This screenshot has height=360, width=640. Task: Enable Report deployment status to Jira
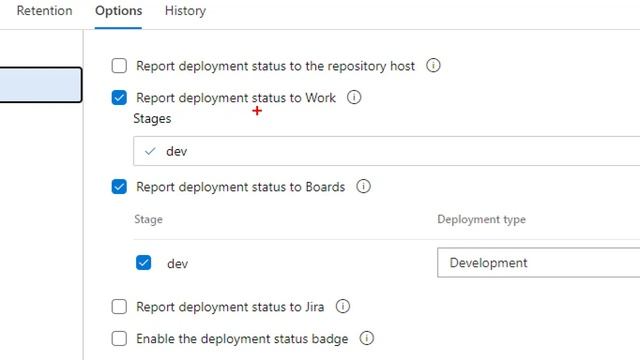(x=119, y=307)
